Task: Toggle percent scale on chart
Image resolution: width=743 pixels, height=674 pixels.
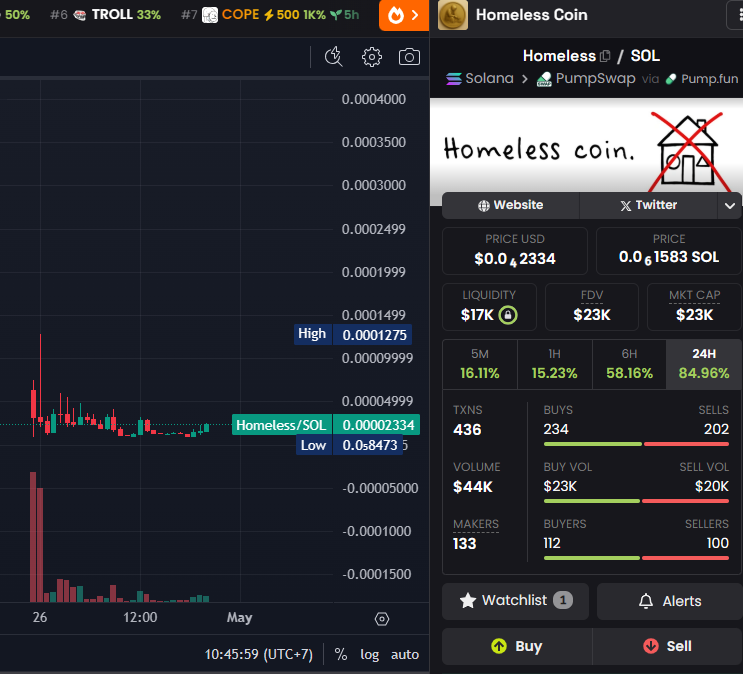Action: tap(341, 655)
